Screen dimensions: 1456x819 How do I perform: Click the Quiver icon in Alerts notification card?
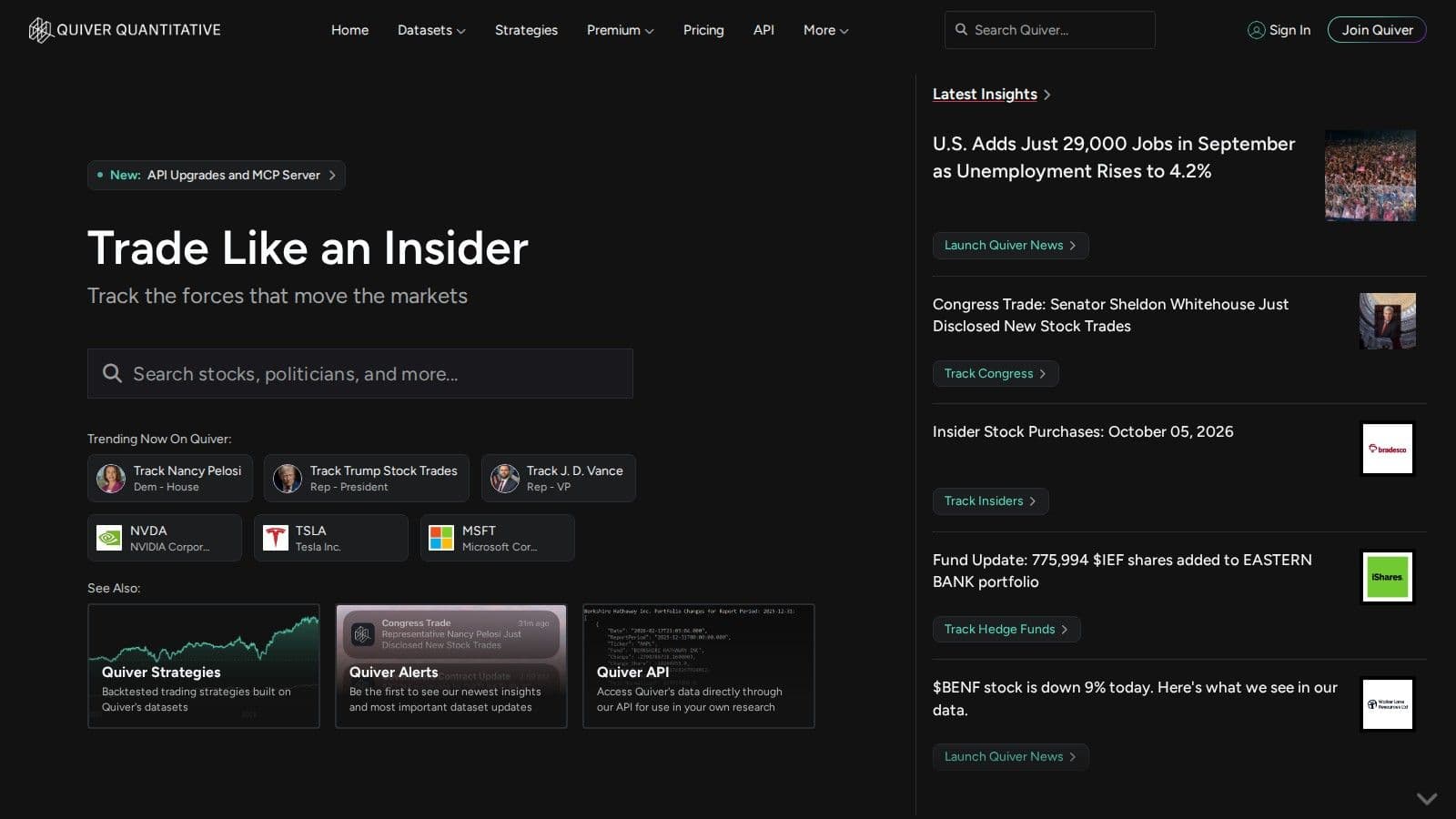[x=363, y=633]
